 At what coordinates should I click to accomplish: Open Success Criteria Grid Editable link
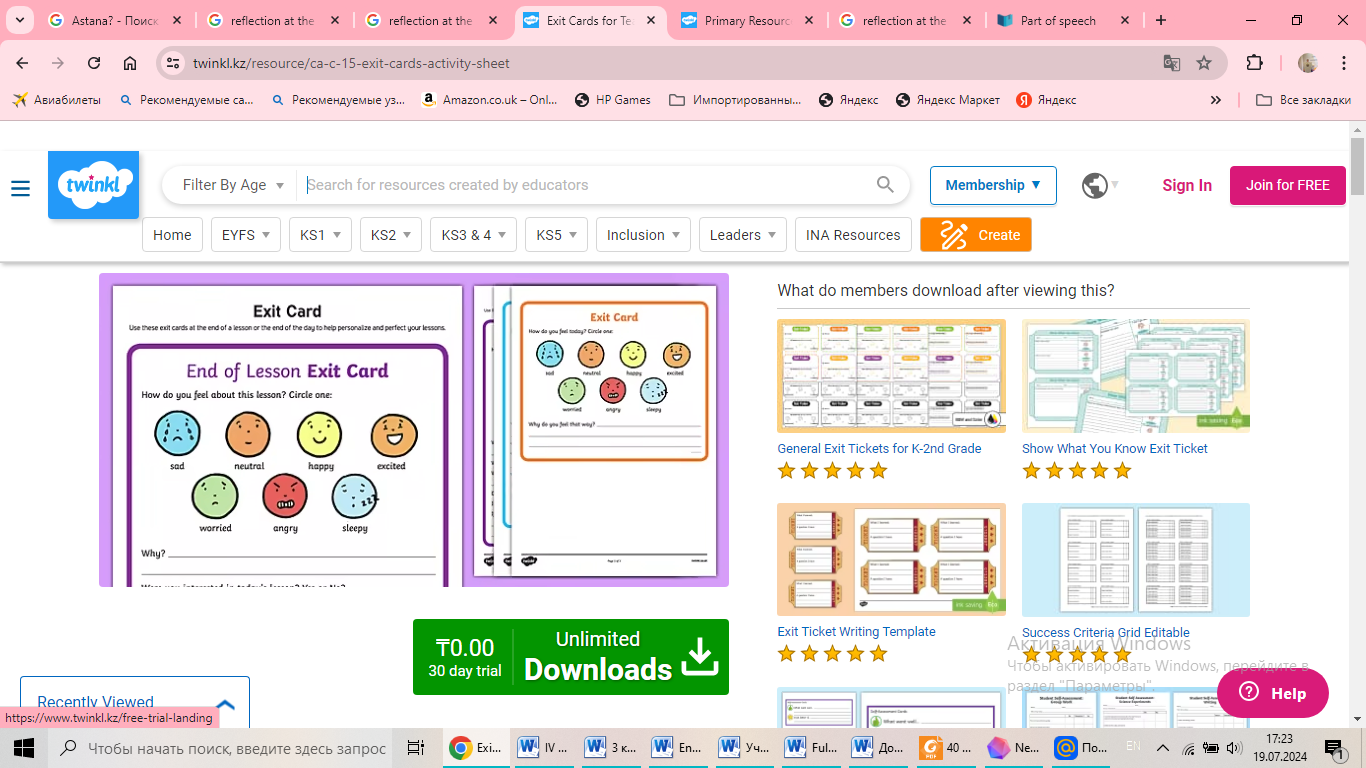(1106, 633)
